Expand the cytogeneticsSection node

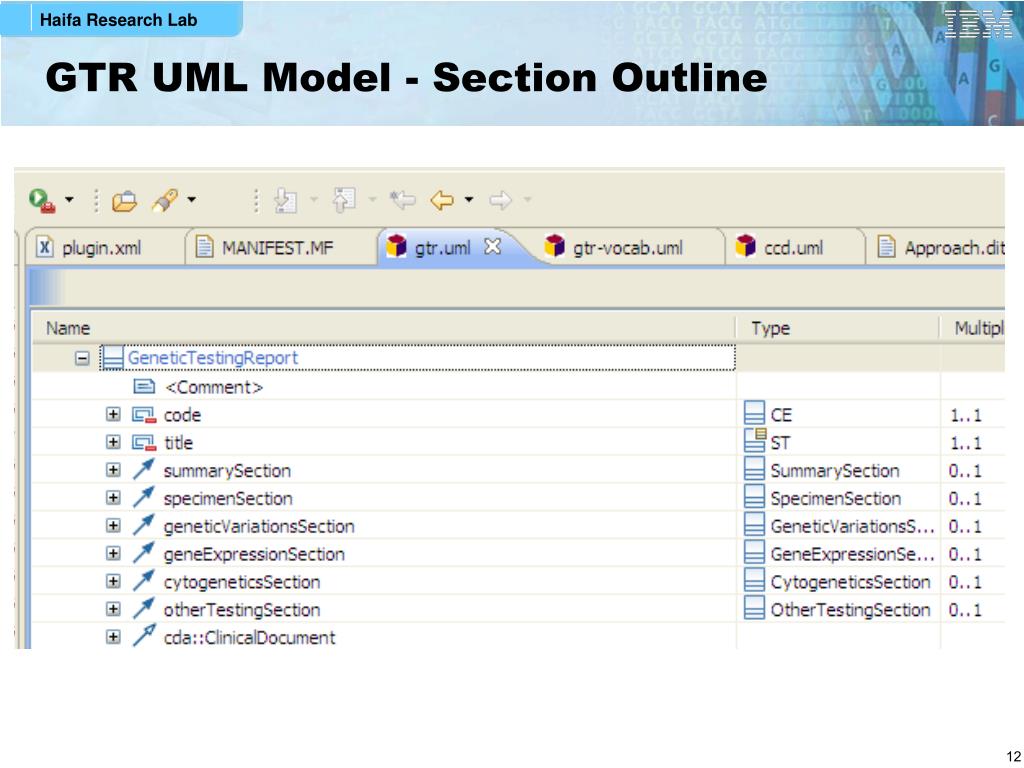point(113,581)
